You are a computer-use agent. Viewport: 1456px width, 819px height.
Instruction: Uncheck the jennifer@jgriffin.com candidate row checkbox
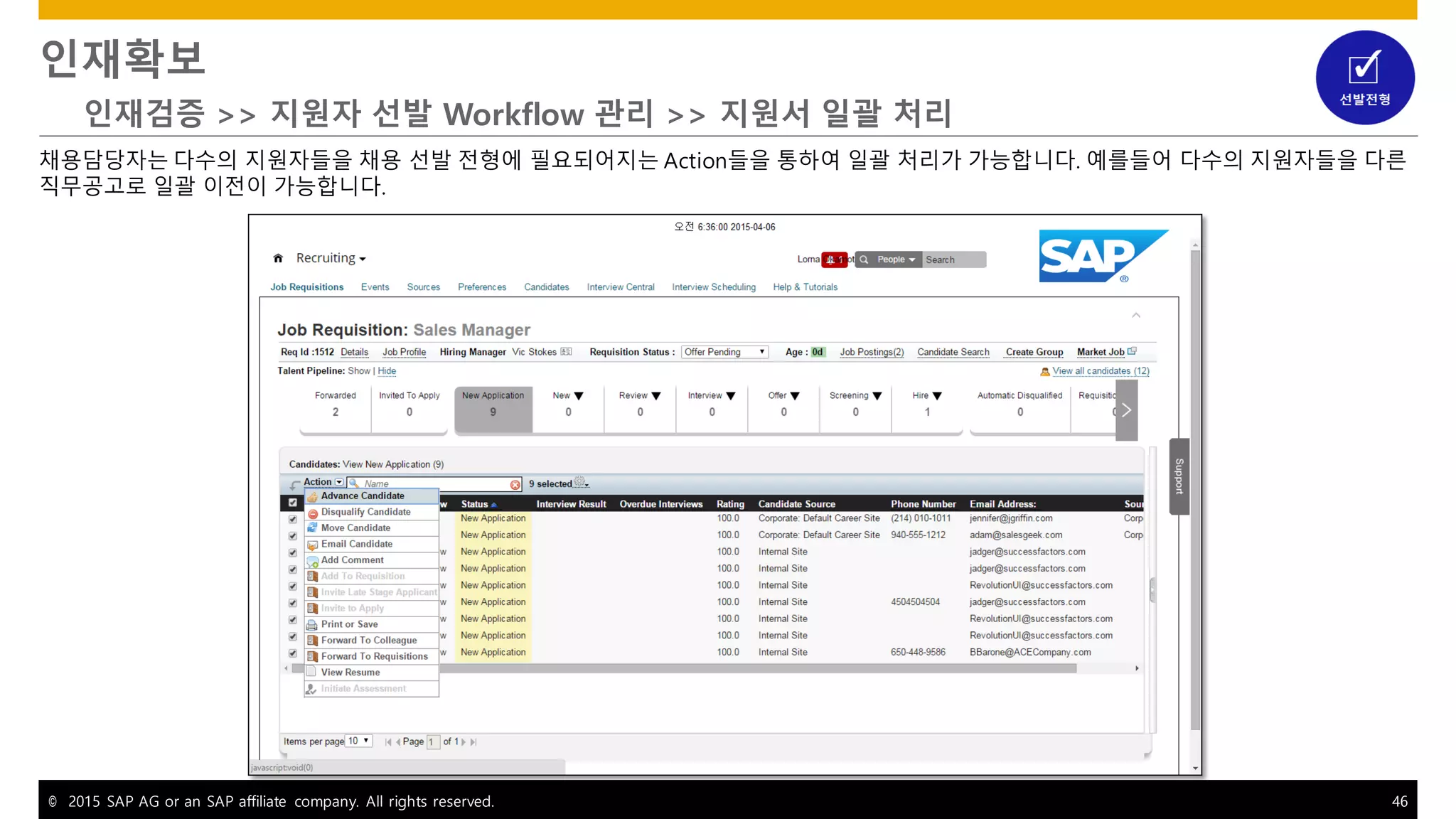292,520
